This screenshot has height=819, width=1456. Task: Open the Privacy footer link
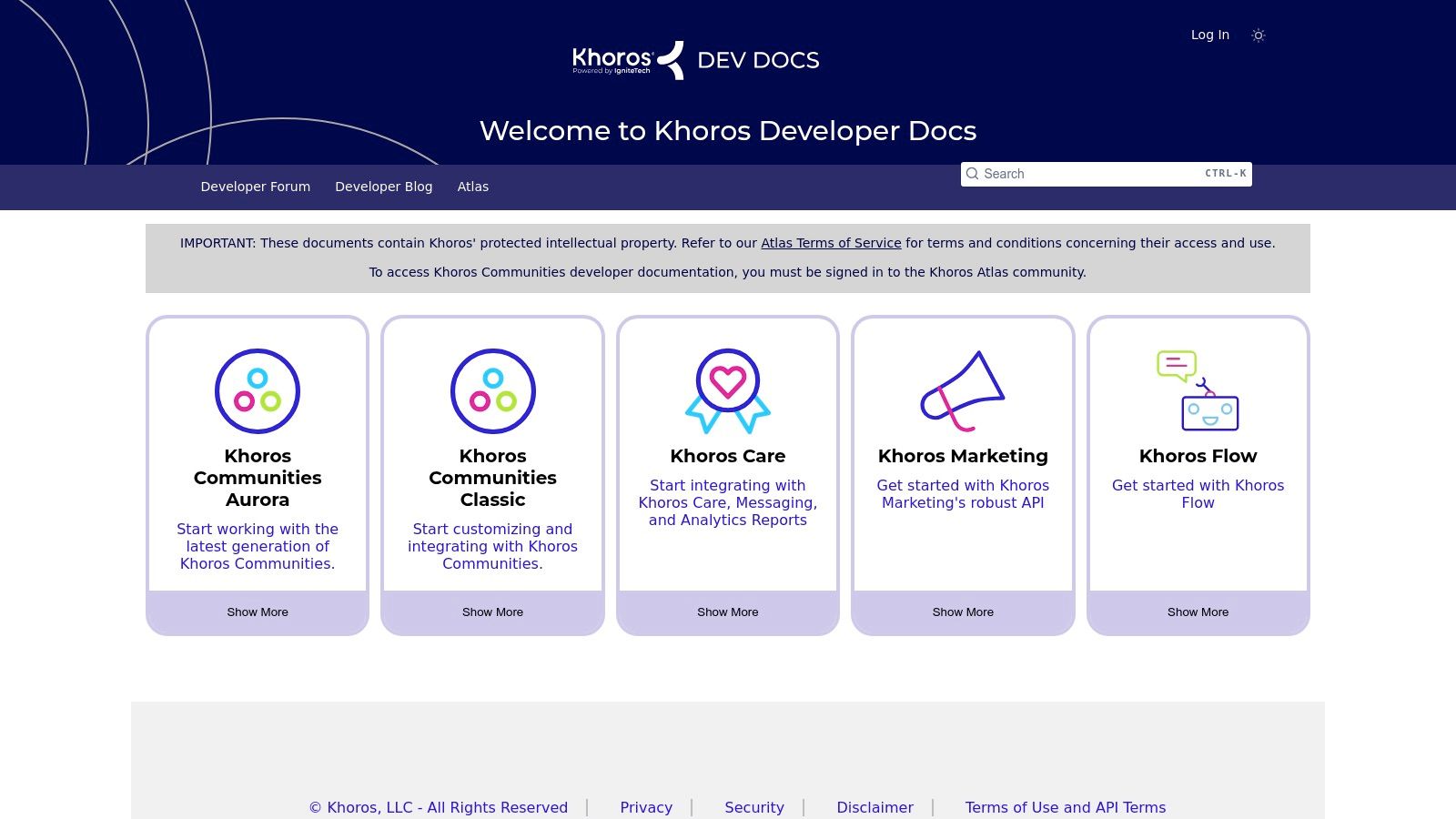[x=646, y=807]
